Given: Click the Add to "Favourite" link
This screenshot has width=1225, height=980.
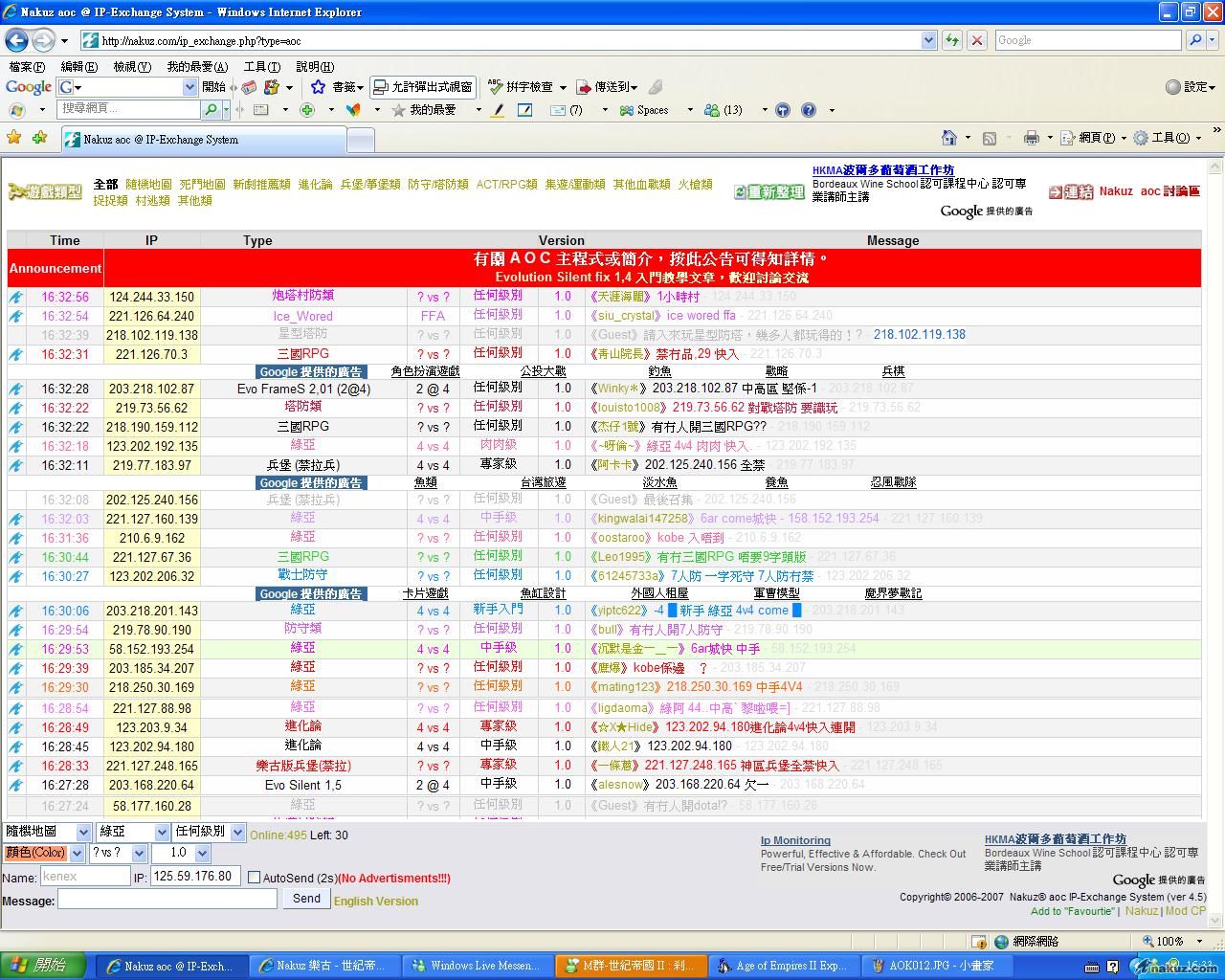Looking at the screenshot, I should click(x=1073, y=911).
